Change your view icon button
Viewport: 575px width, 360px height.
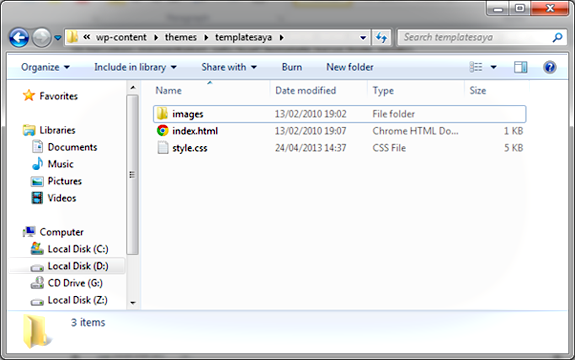(x=476, y=67)
